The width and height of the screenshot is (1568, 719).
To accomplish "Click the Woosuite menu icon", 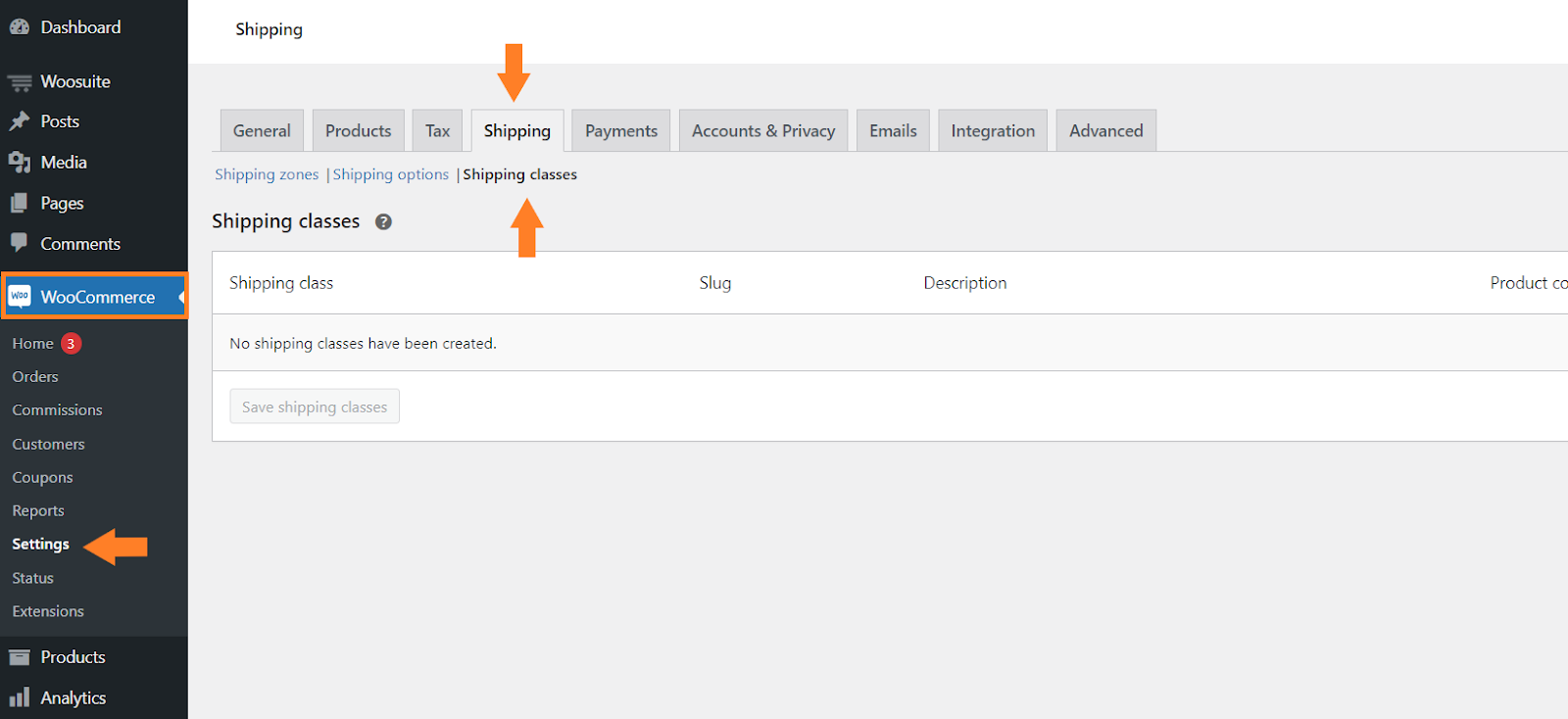I will click(19, 82).
